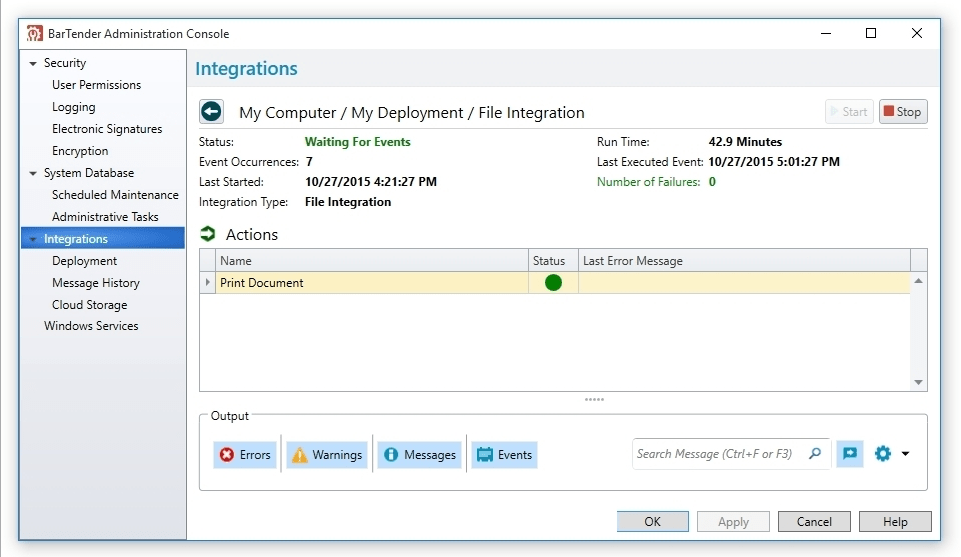
Task: Toggle the Events output filter
Action: point(504,455)
